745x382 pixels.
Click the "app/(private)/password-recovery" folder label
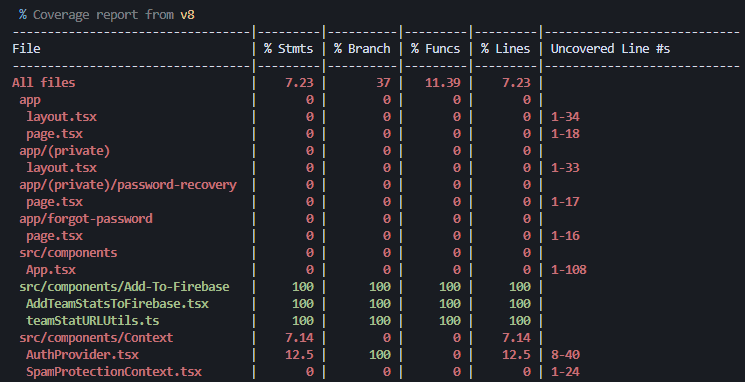128,185
